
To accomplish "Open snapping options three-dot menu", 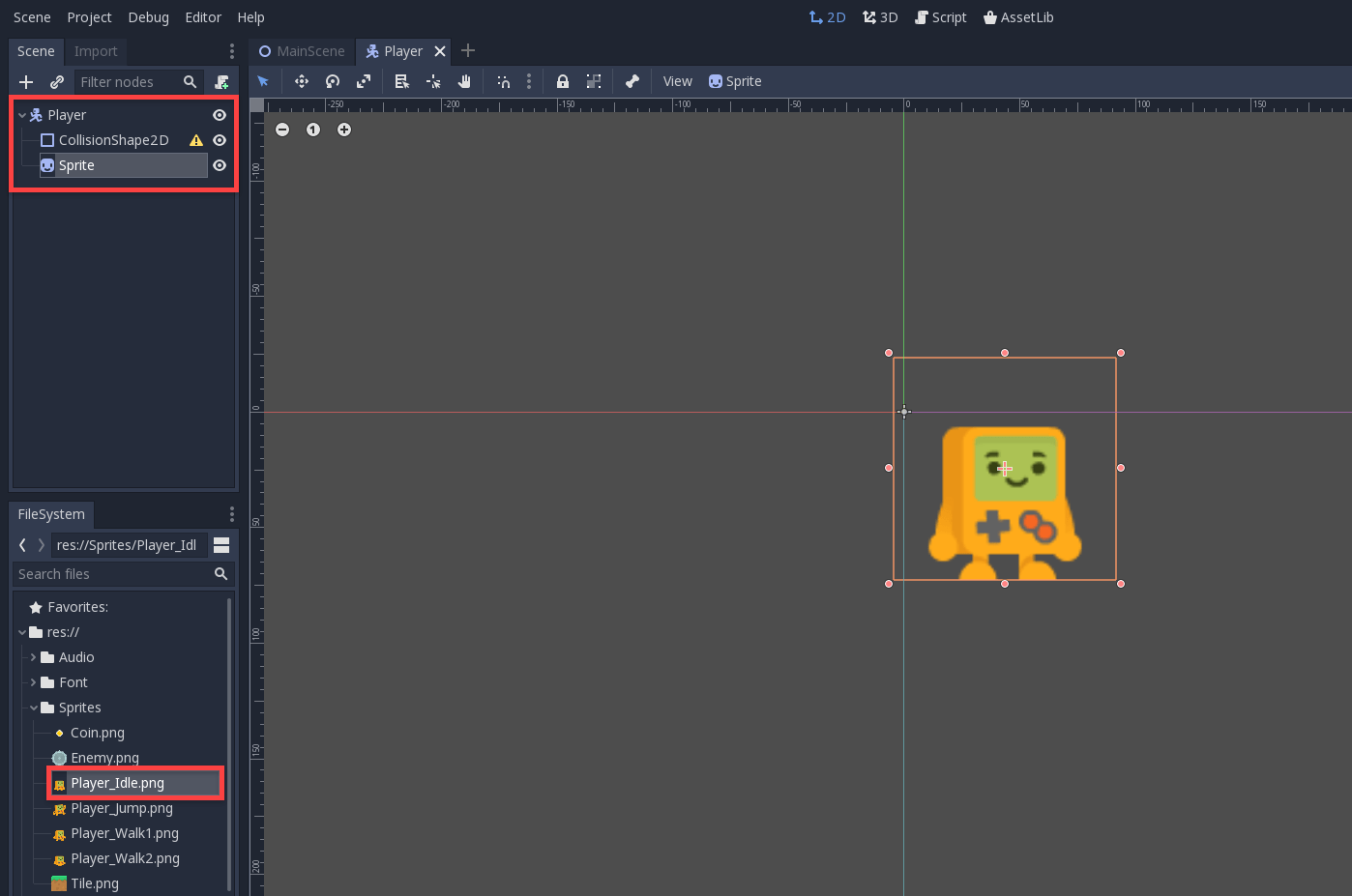I will pos(528,81).
